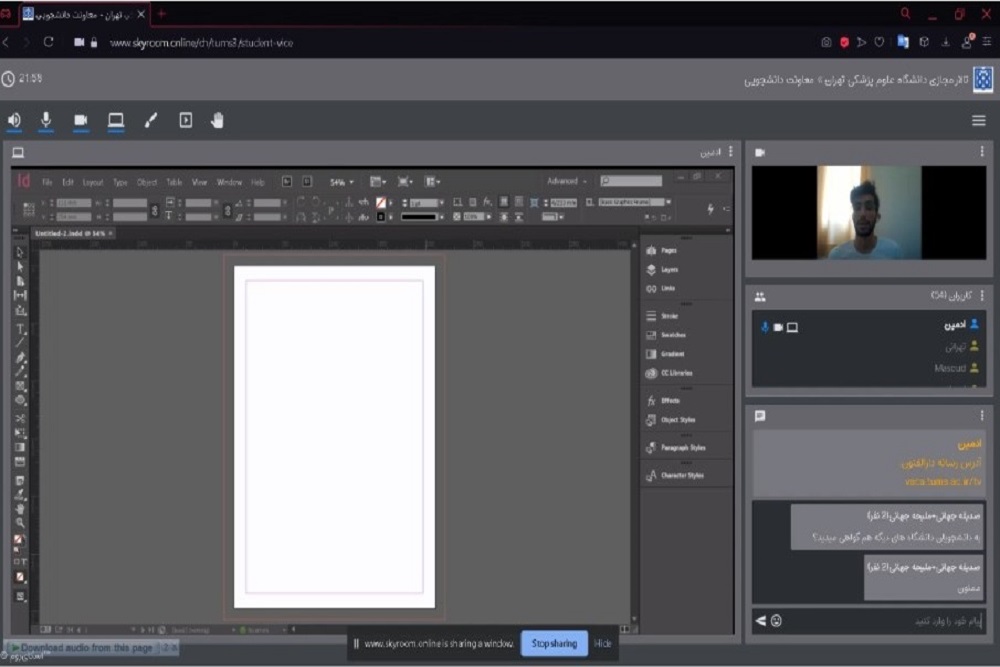Toggle the webcam in the top toolbar

[x=81, y=121]
